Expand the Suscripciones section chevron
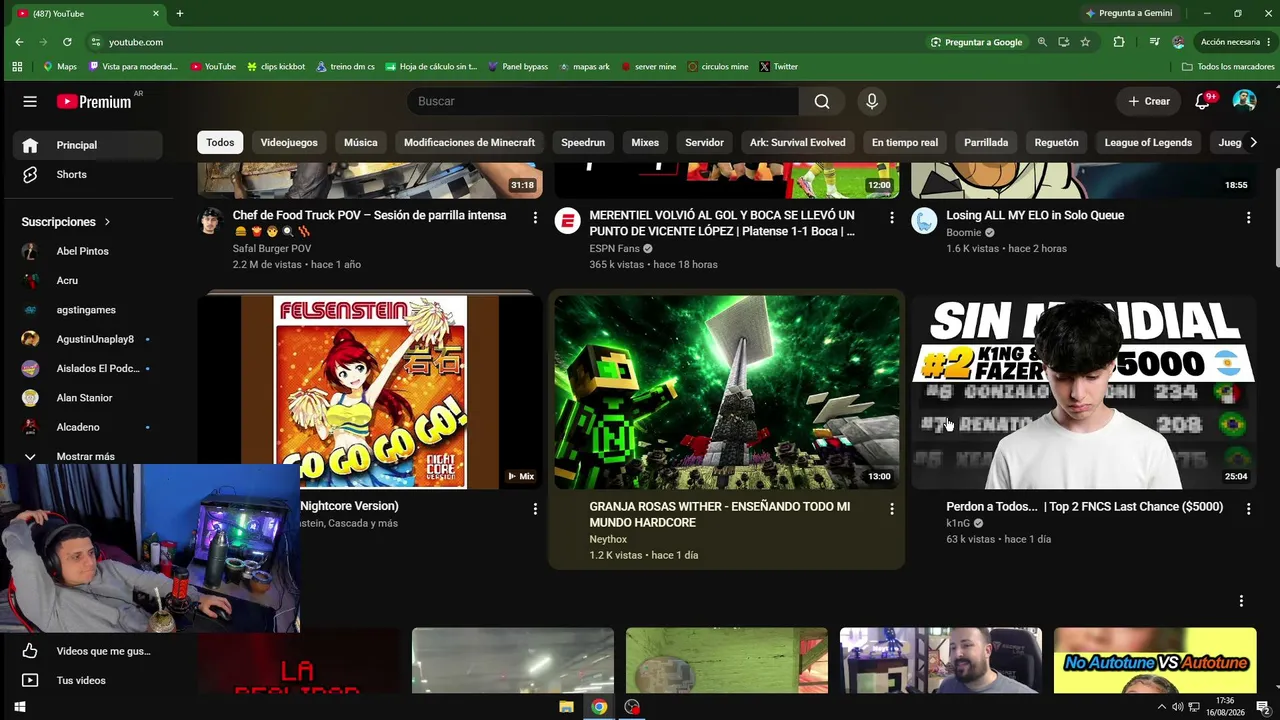The image size is (1280, 720). (x=107, y=222)
